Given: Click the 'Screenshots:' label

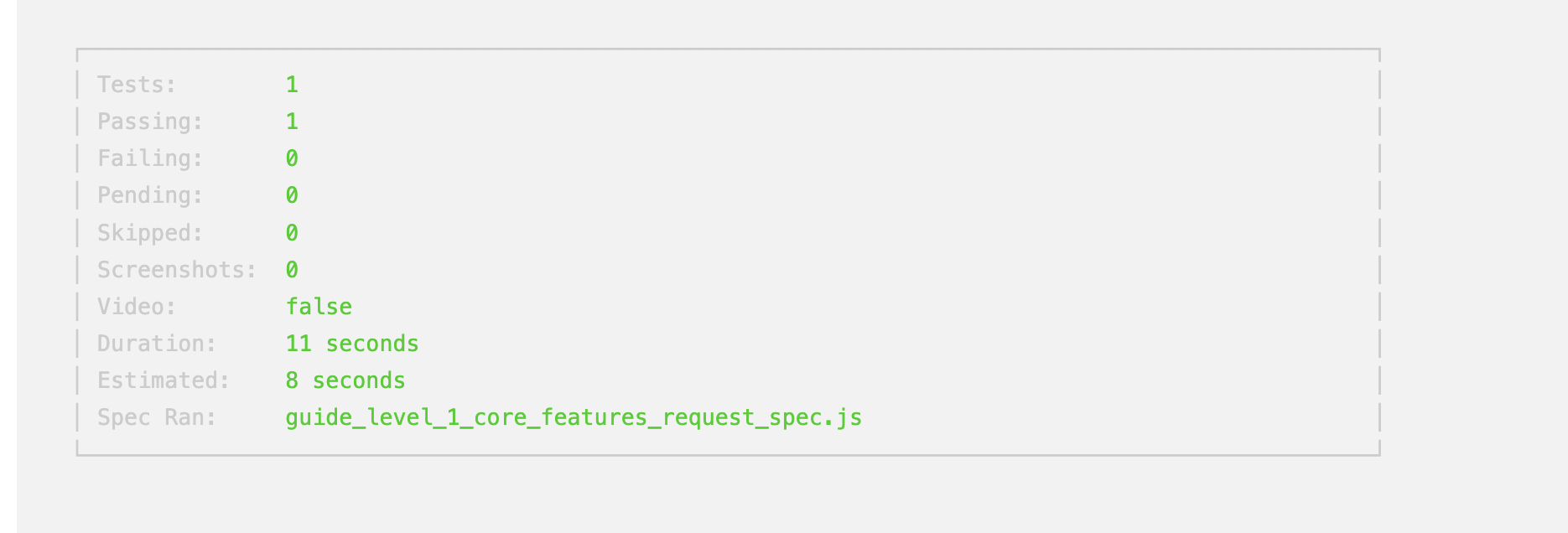Looking at the screenshot, I should [177, 270].
